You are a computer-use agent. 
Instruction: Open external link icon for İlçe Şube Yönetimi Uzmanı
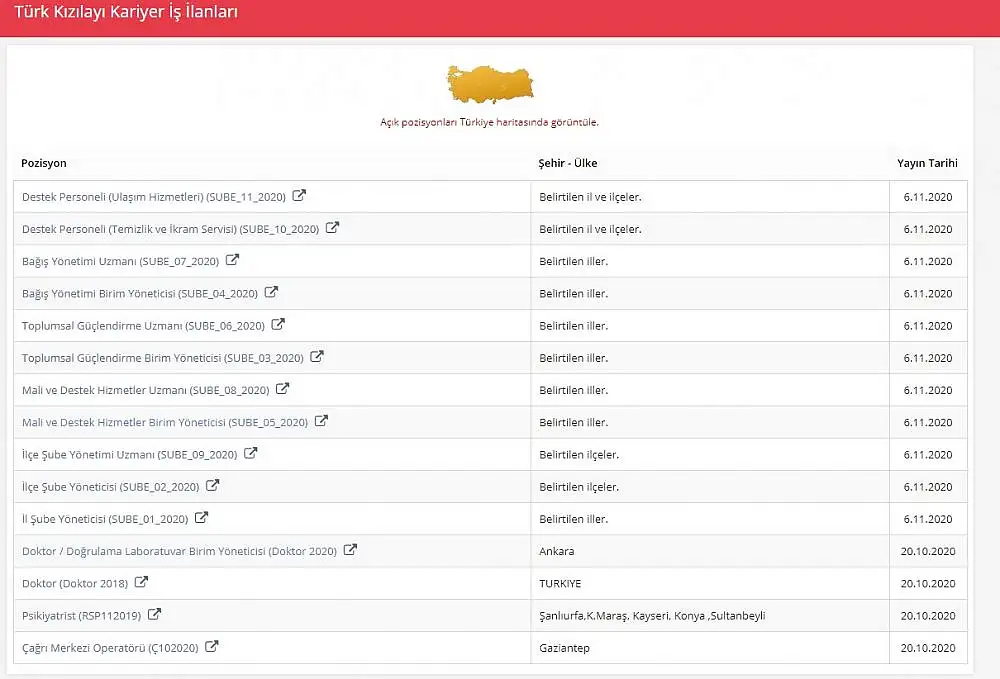[x=251, y=453]
